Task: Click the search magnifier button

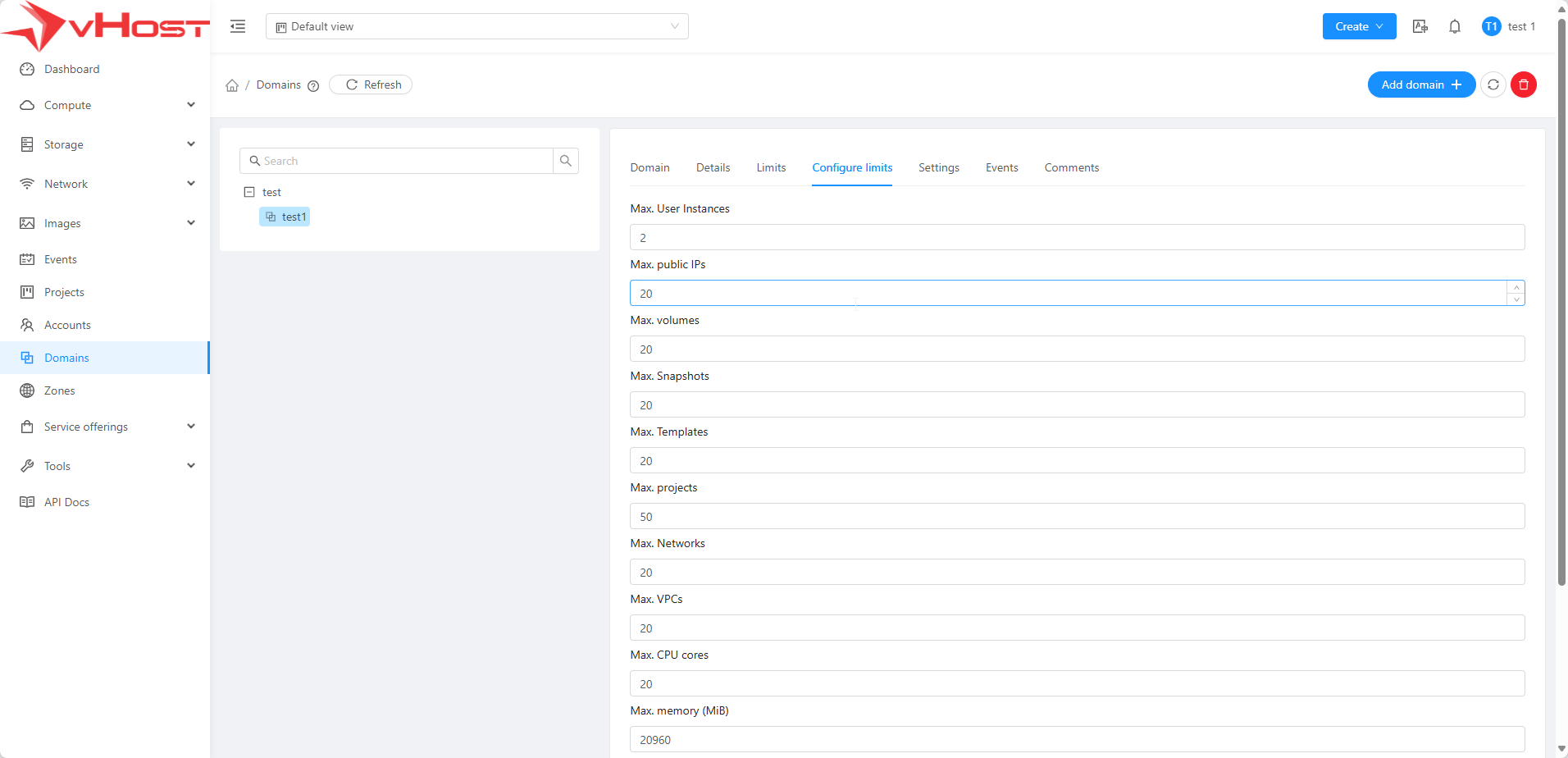Action: tap(566, 161)
